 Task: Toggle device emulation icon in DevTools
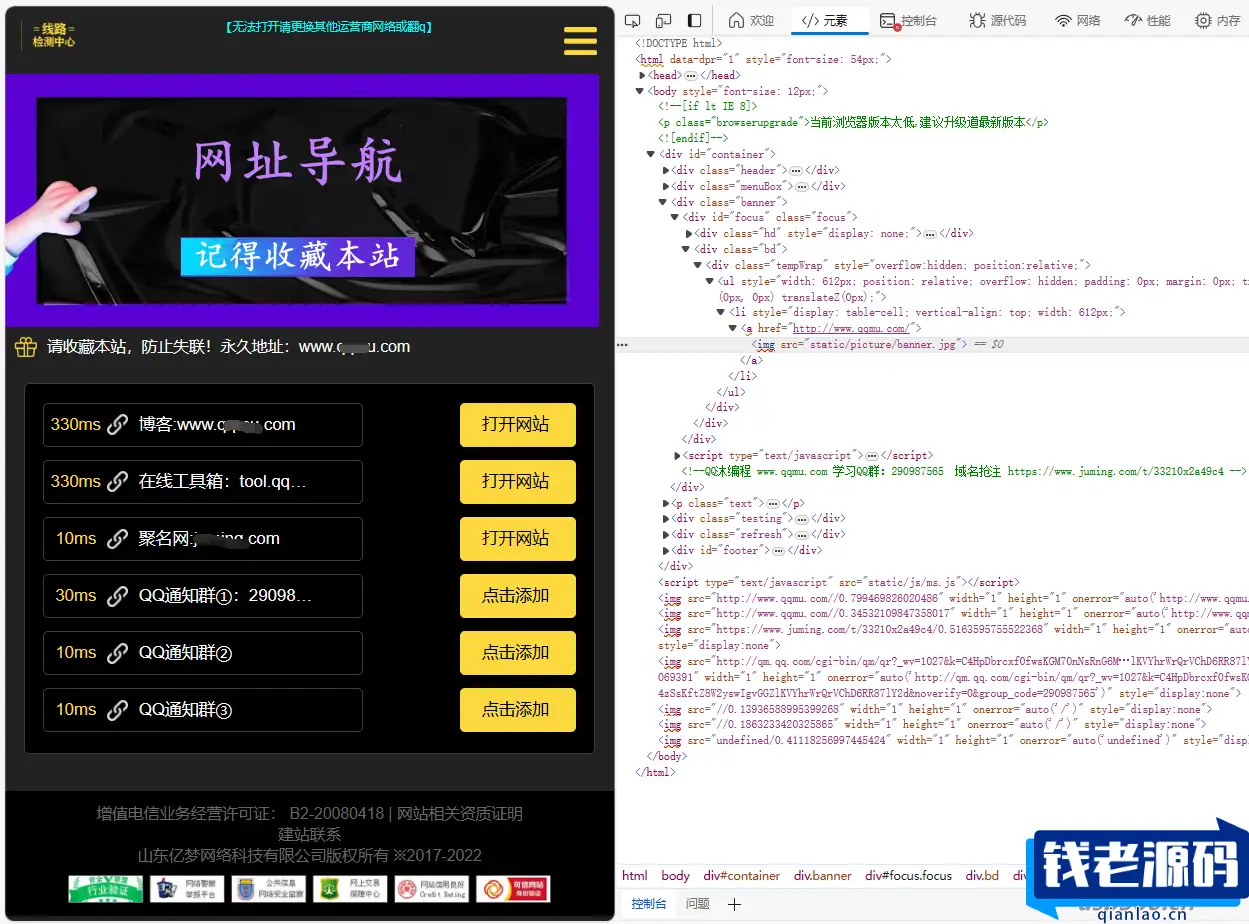point(663,20)
